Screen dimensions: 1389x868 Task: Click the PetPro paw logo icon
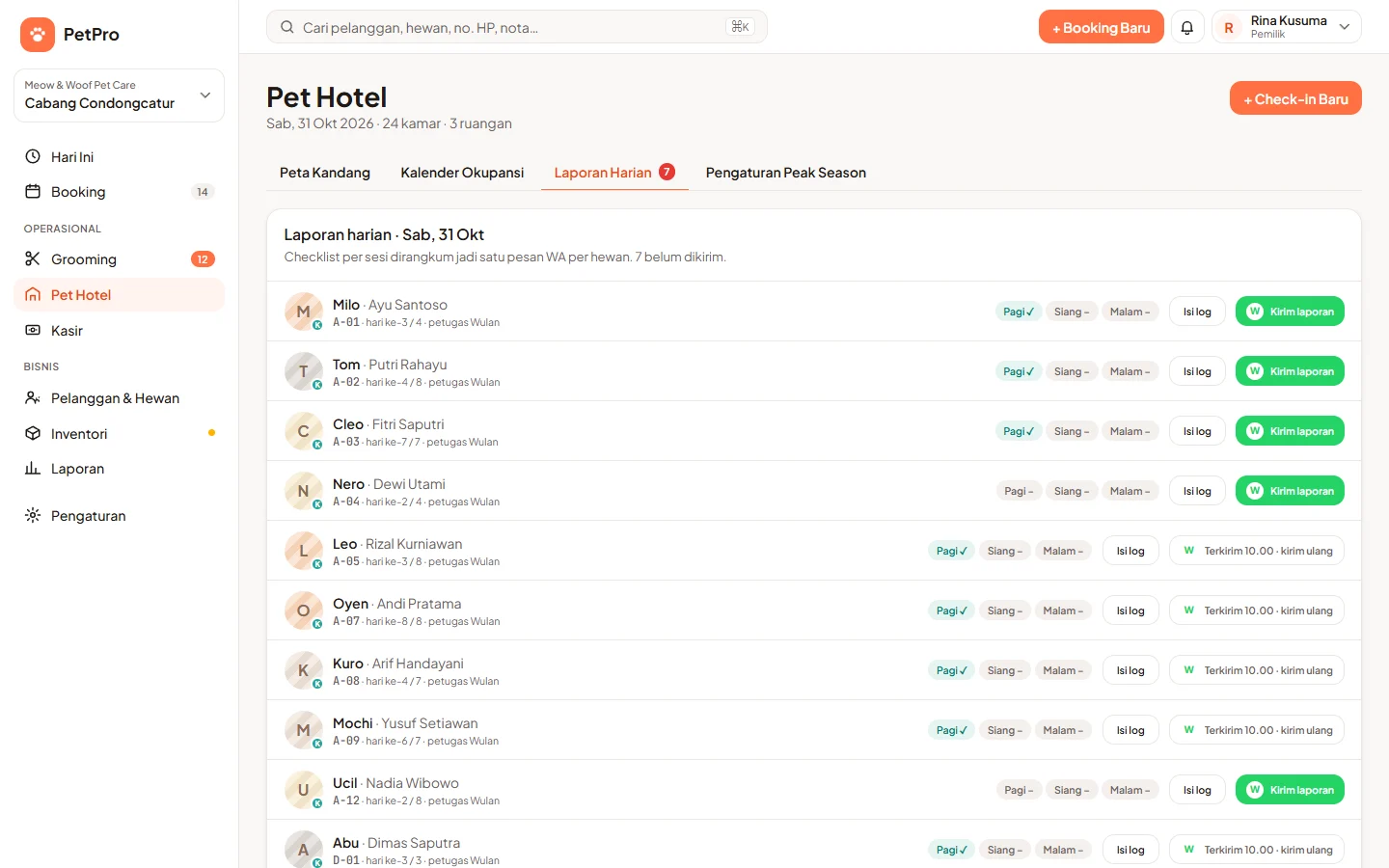37,35
